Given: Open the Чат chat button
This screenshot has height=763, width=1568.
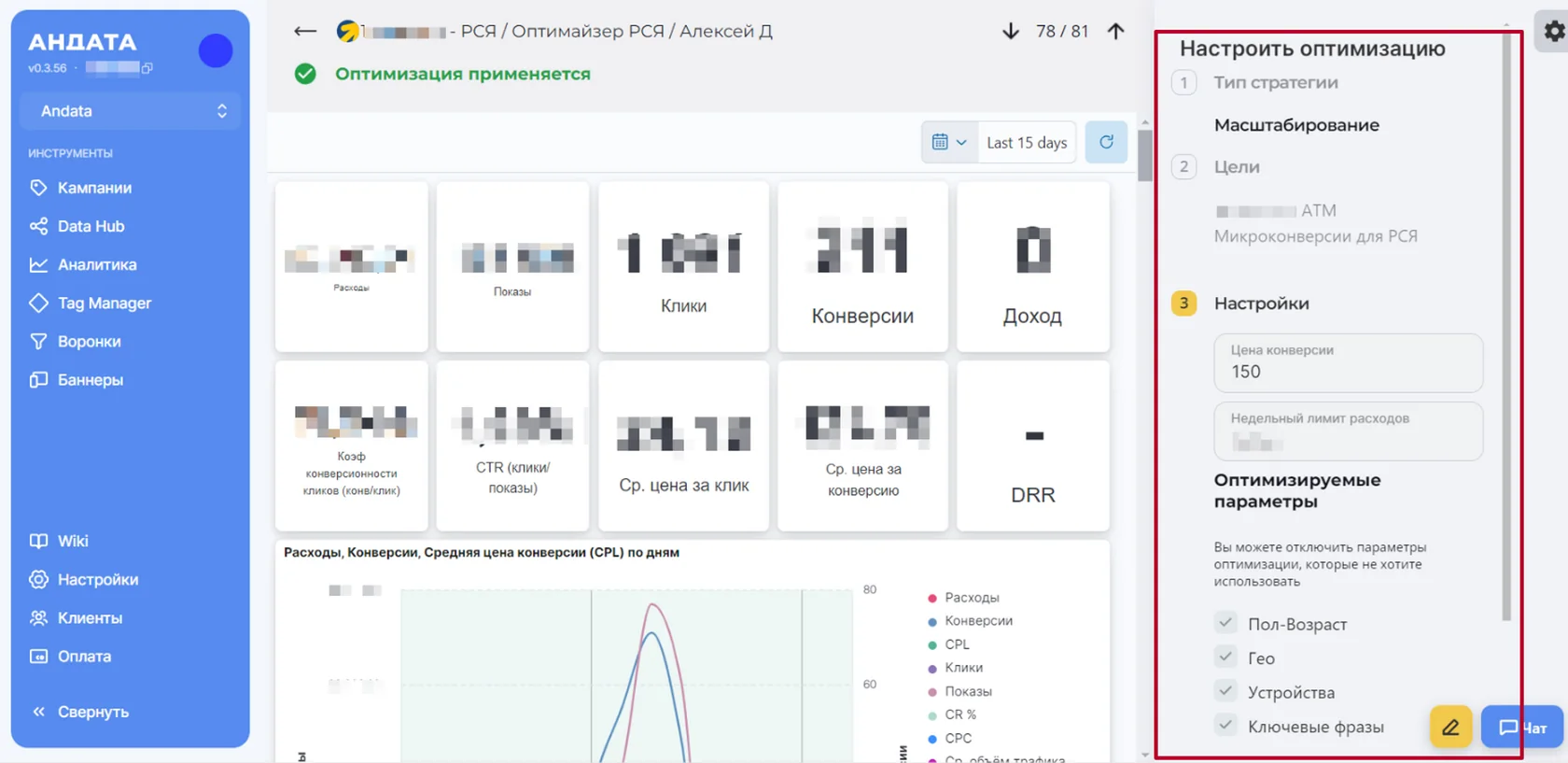Looking at the screenshot, I should (1522, 727).
